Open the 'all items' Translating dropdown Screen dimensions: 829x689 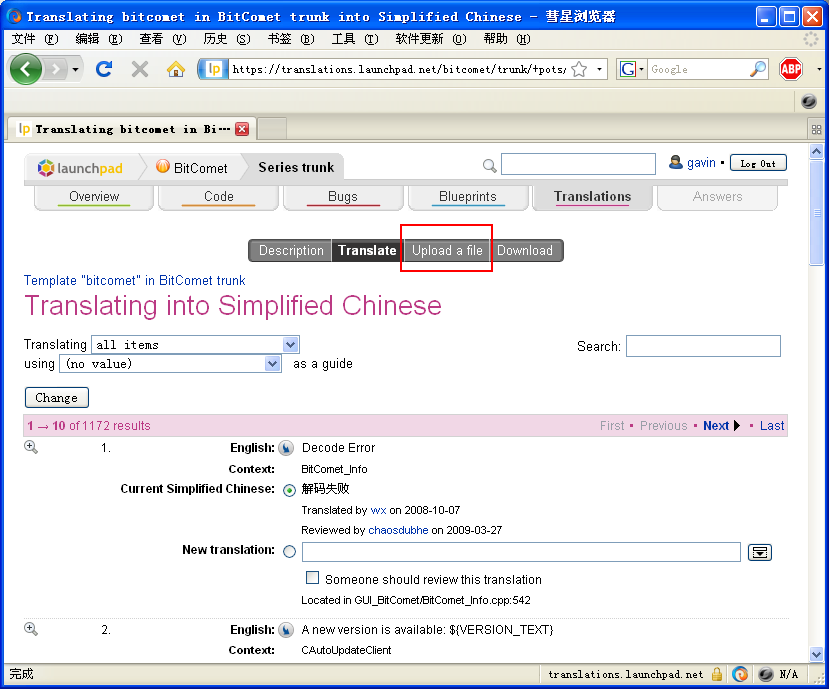(195, 344)
